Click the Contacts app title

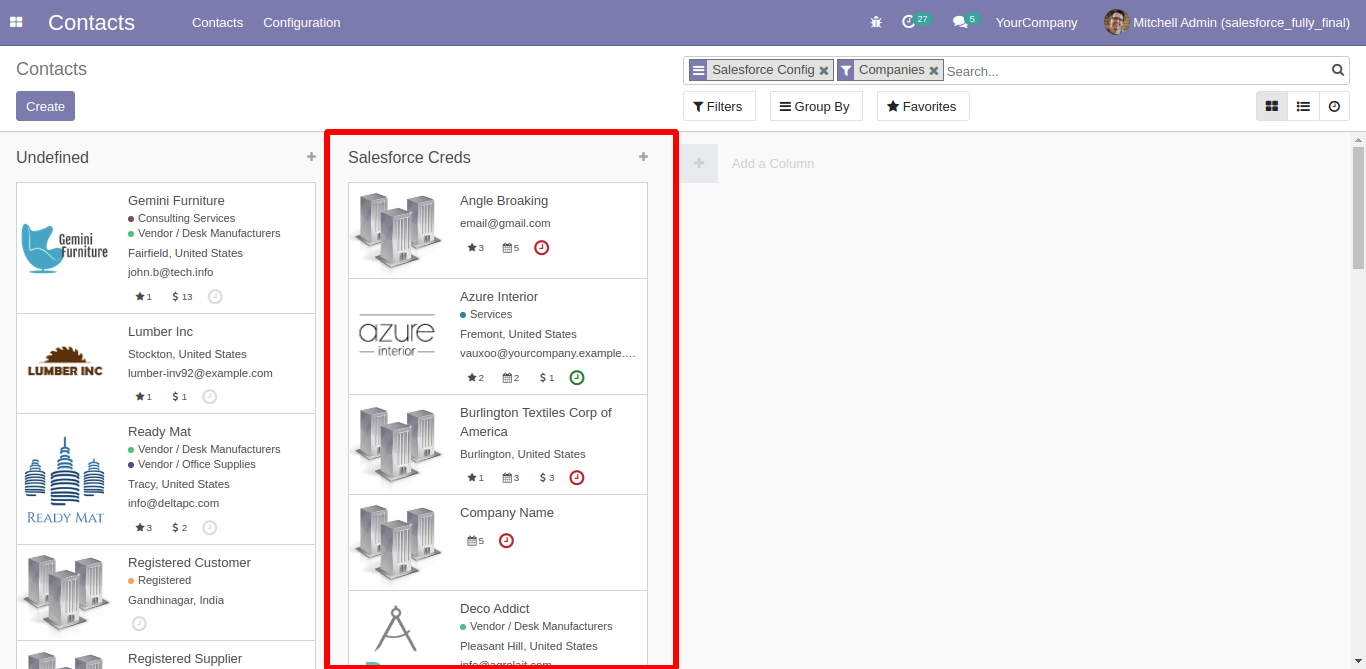coord(91,22)
